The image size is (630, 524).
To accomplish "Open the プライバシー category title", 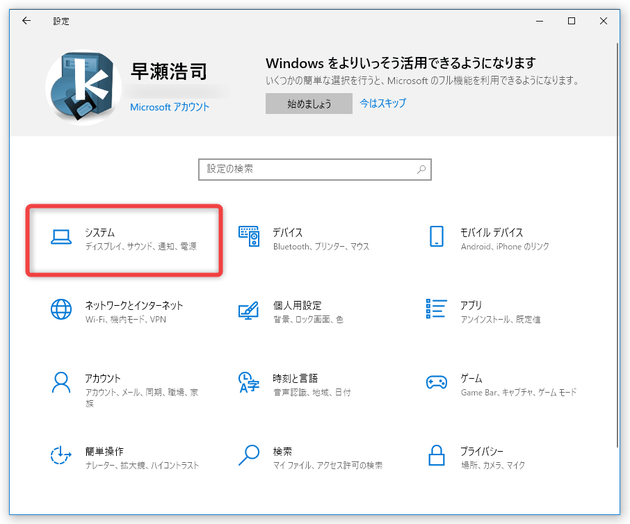I will pyautogui.click(x=482, y=451).
